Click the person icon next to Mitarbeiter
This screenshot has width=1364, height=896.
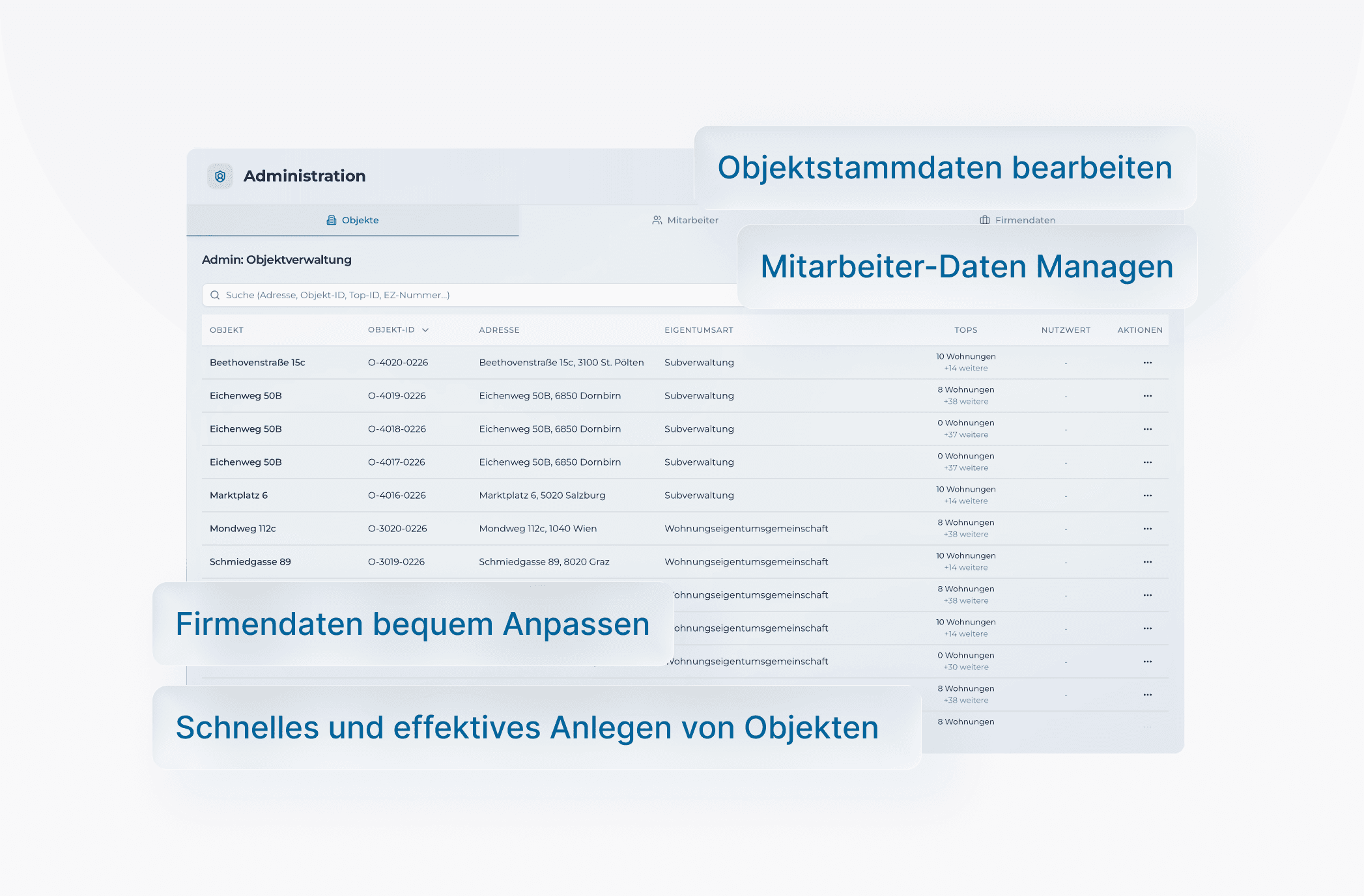(657, 220)
